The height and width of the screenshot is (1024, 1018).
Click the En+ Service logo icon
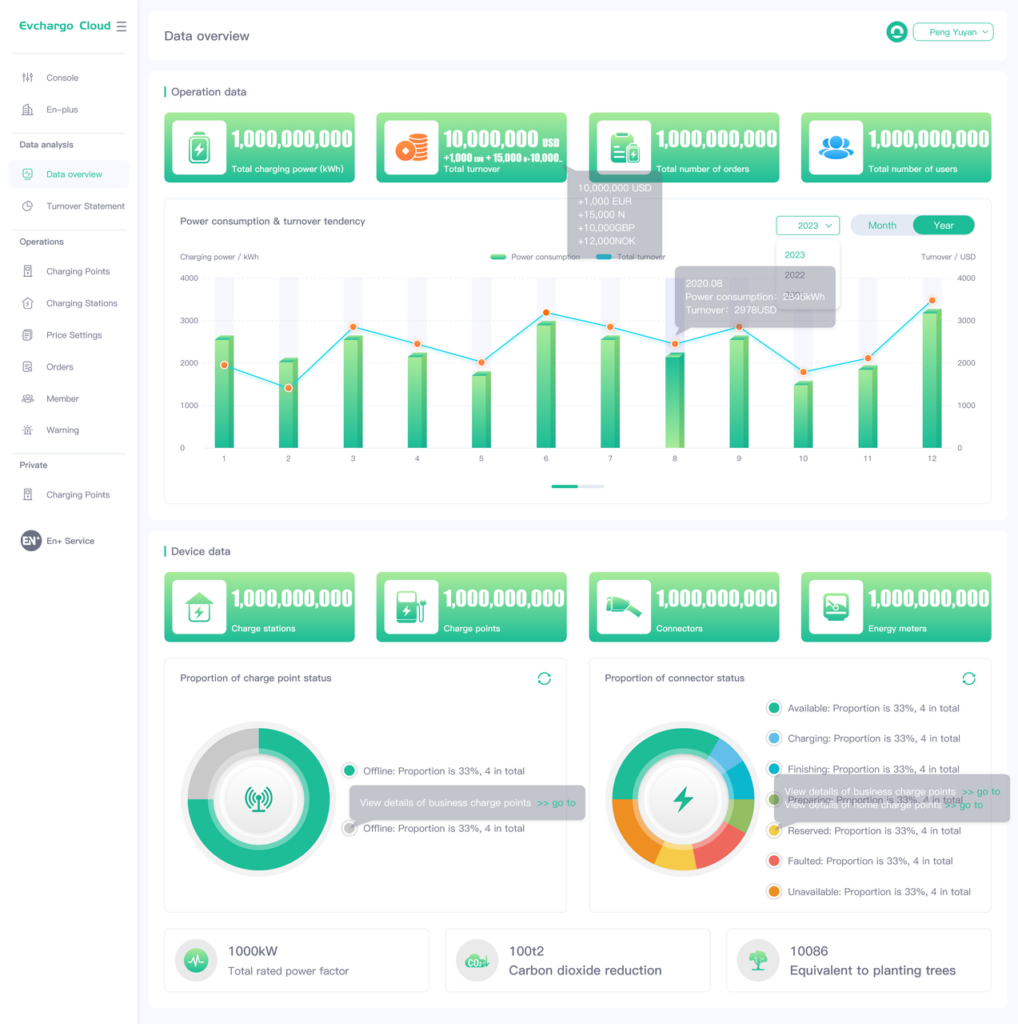click(31, 541)
